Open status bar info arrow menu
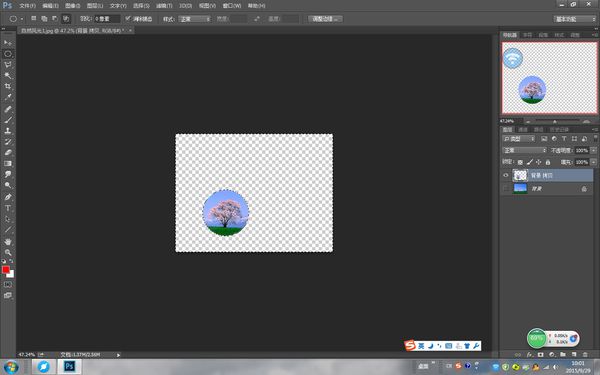The width and height of the screenshot is (600, 375). tap(118, 355)
